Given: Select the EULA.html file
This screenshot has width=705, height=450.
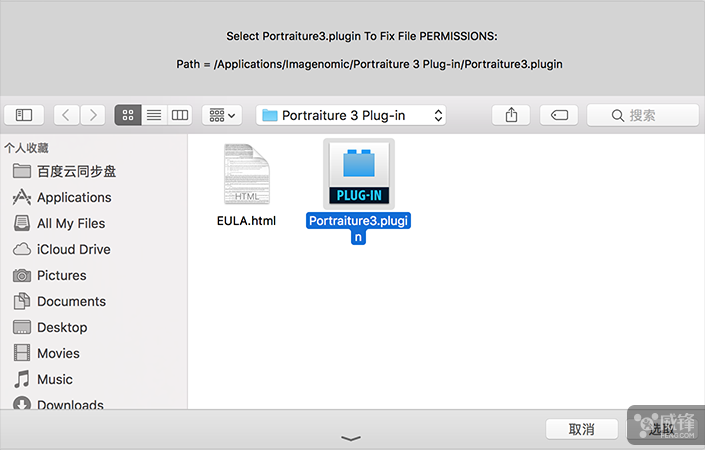Looking at the screenshot, I should 246,178.
